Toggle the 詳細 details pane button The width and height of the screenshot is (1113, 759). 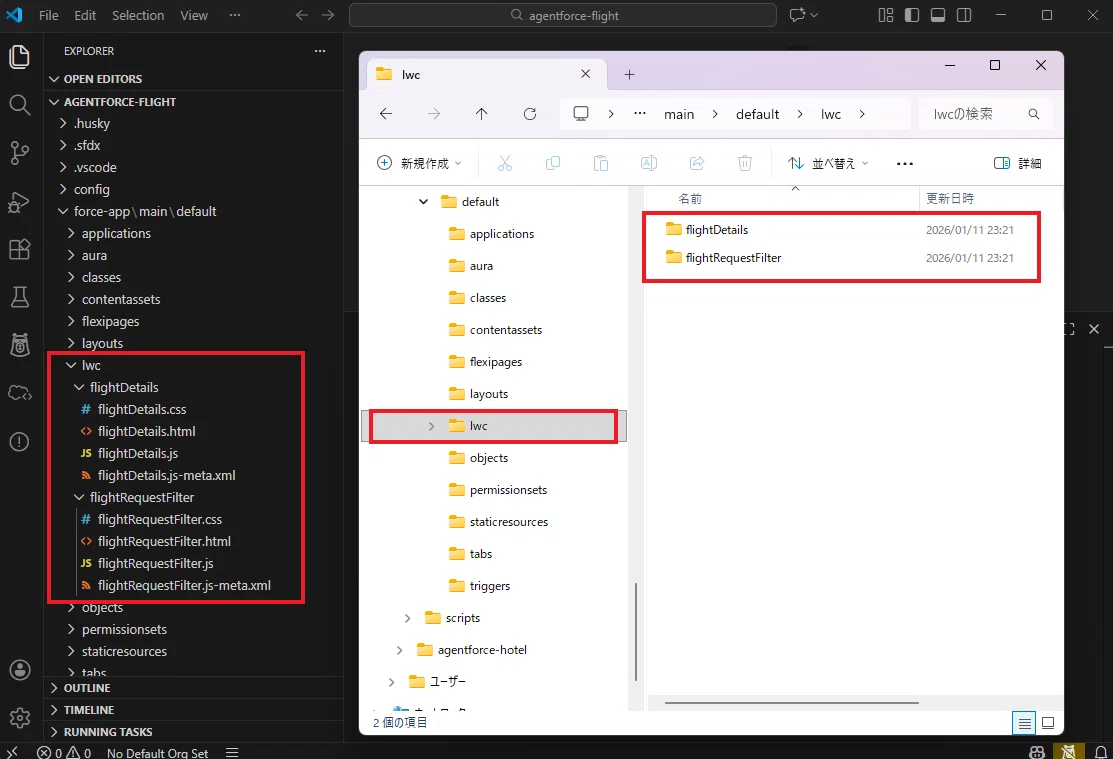[1018, 163]
